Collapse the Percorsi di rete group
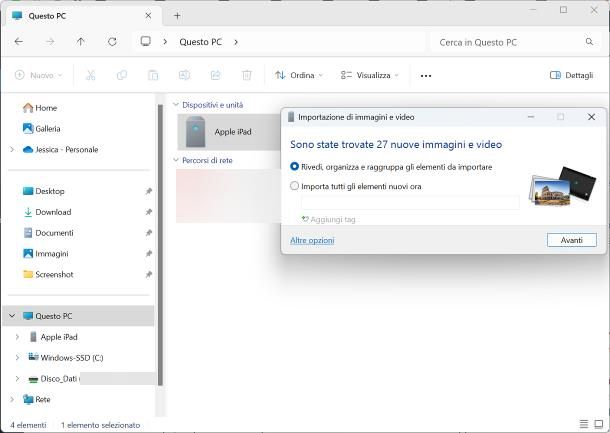 point(175,160)
